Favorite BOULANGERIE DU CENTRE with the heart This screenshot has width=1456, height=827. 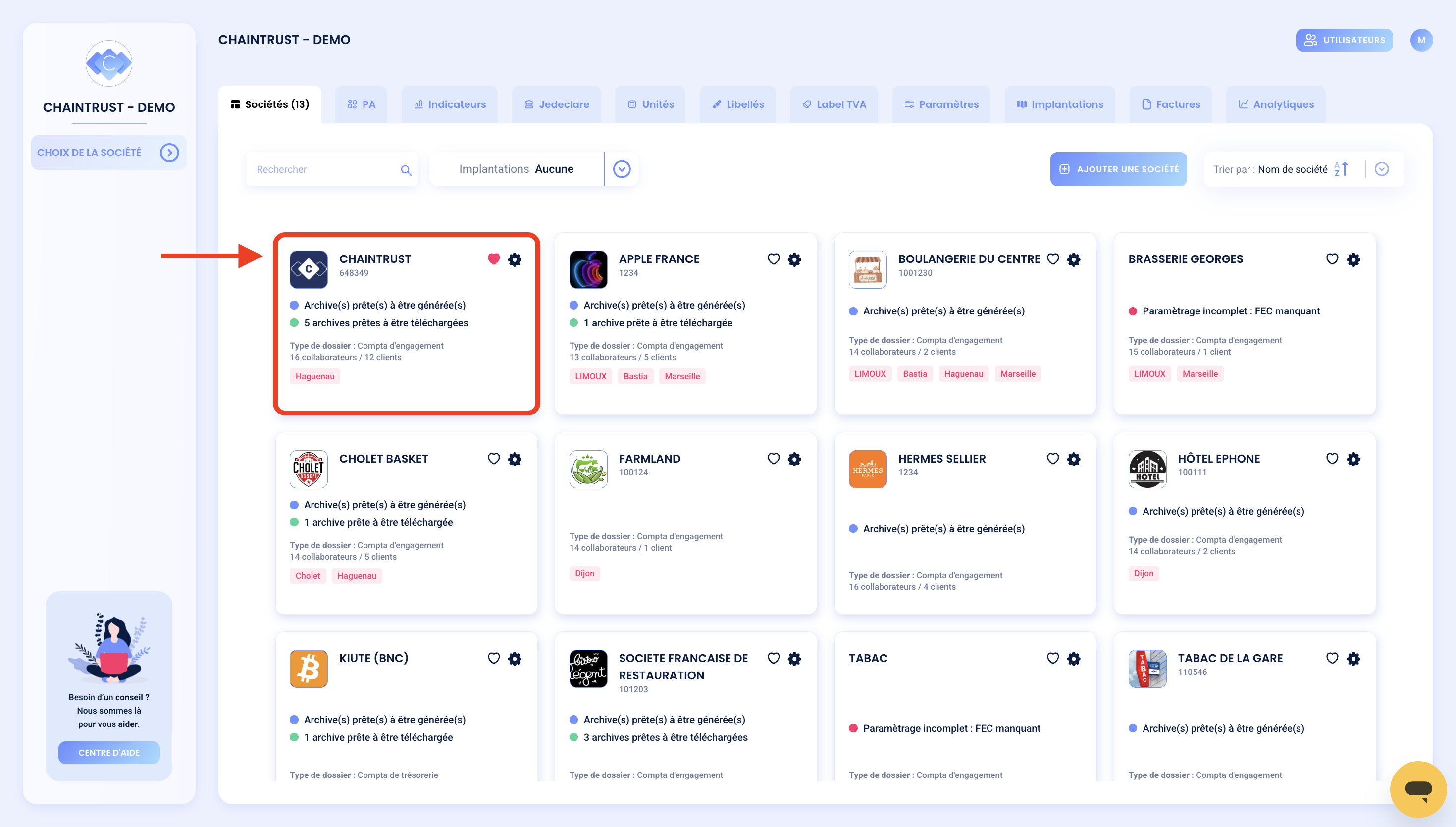[1053, 259]
